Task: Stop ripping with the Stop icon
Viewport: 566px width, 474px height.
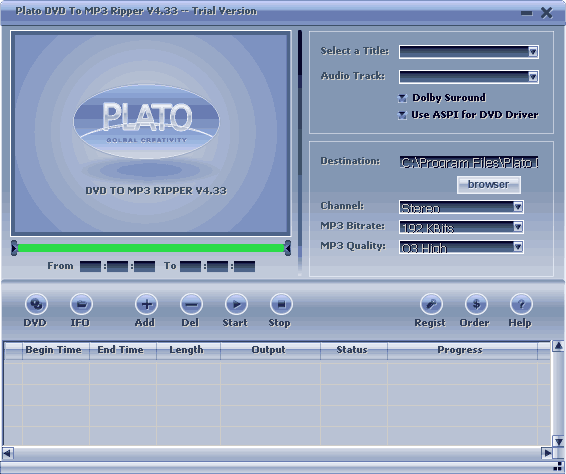Action: pyautogui.click(x=281, y=304)
